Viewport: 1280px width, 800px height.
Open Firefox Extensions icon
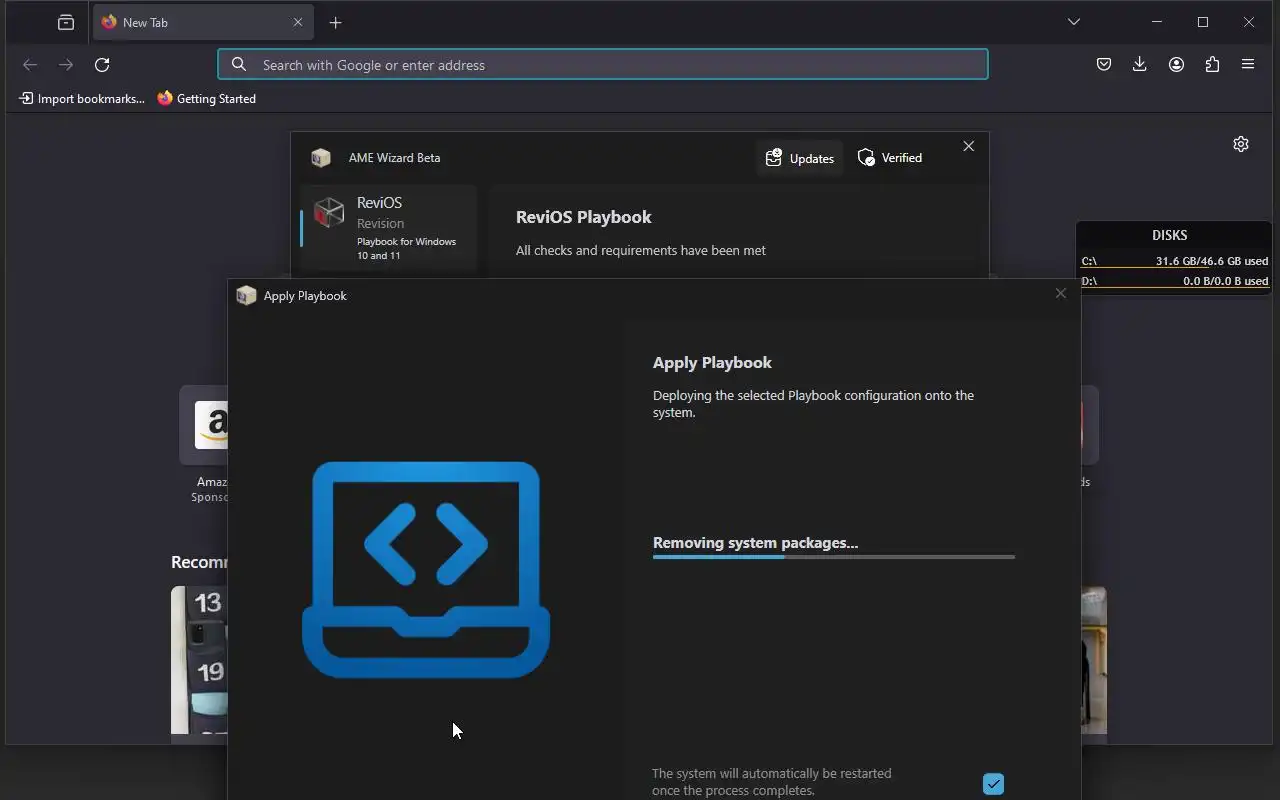[x=1212, y=65]
